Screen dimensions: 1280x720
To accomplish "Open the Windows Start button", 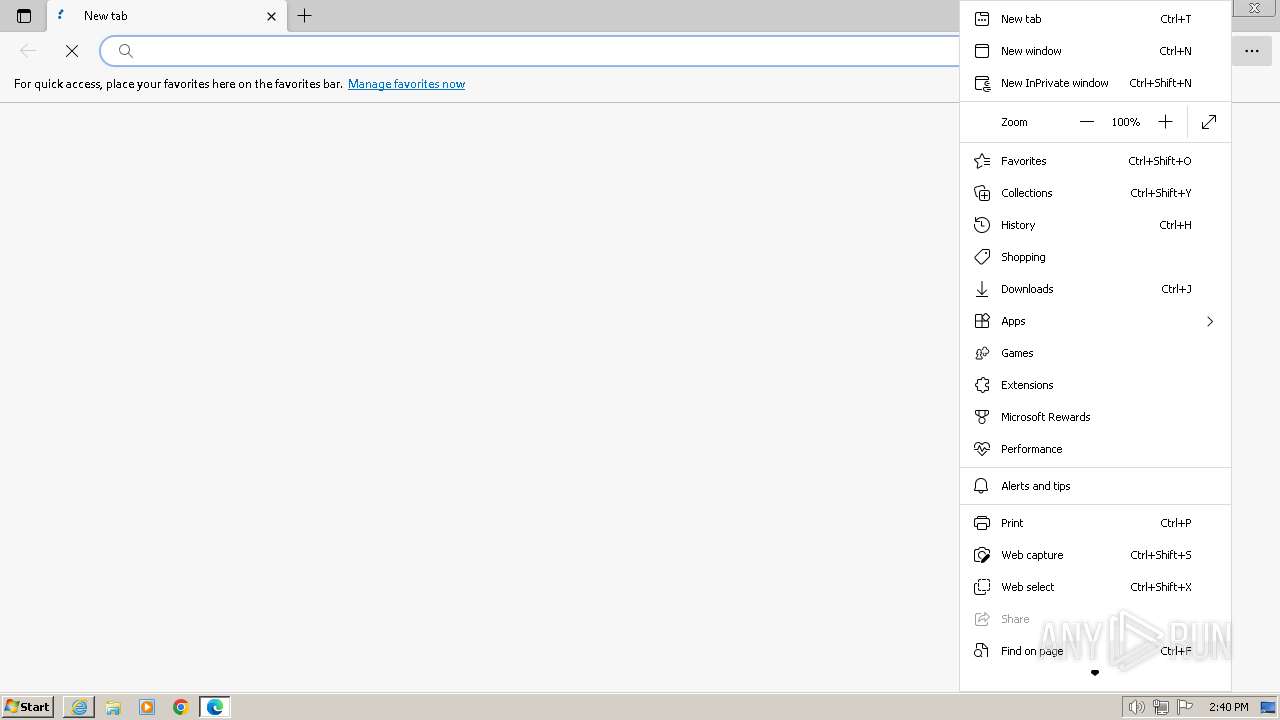I will click(x=28, y=707).
